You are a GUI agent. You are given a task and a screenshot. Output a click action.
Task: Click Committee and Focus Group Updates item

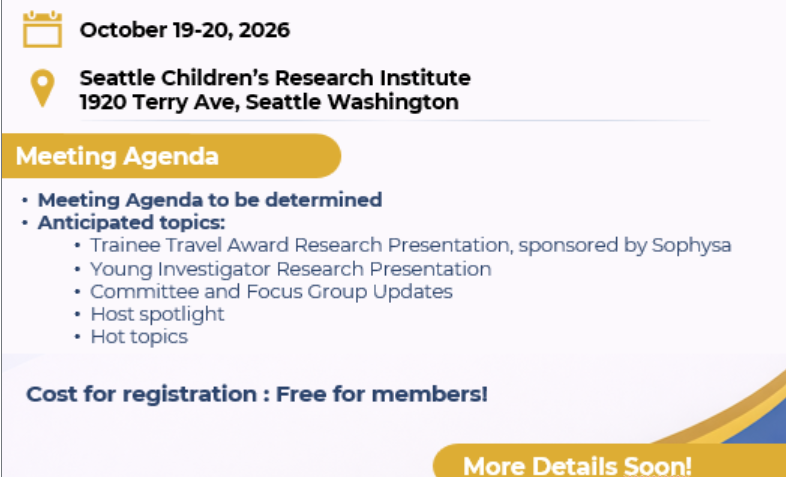click(271, 292)
